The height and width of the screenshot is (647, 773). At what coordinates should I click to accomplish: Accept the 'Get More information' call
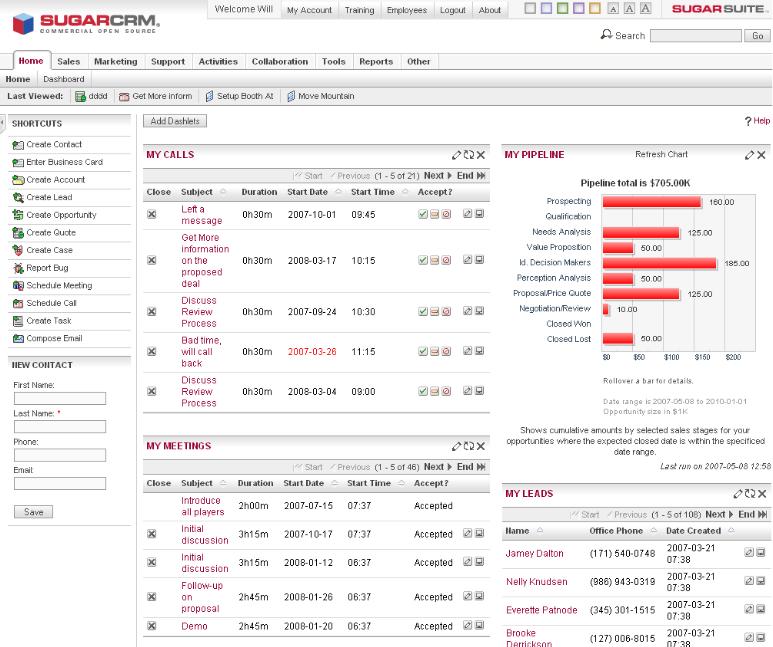click(422, 260)
